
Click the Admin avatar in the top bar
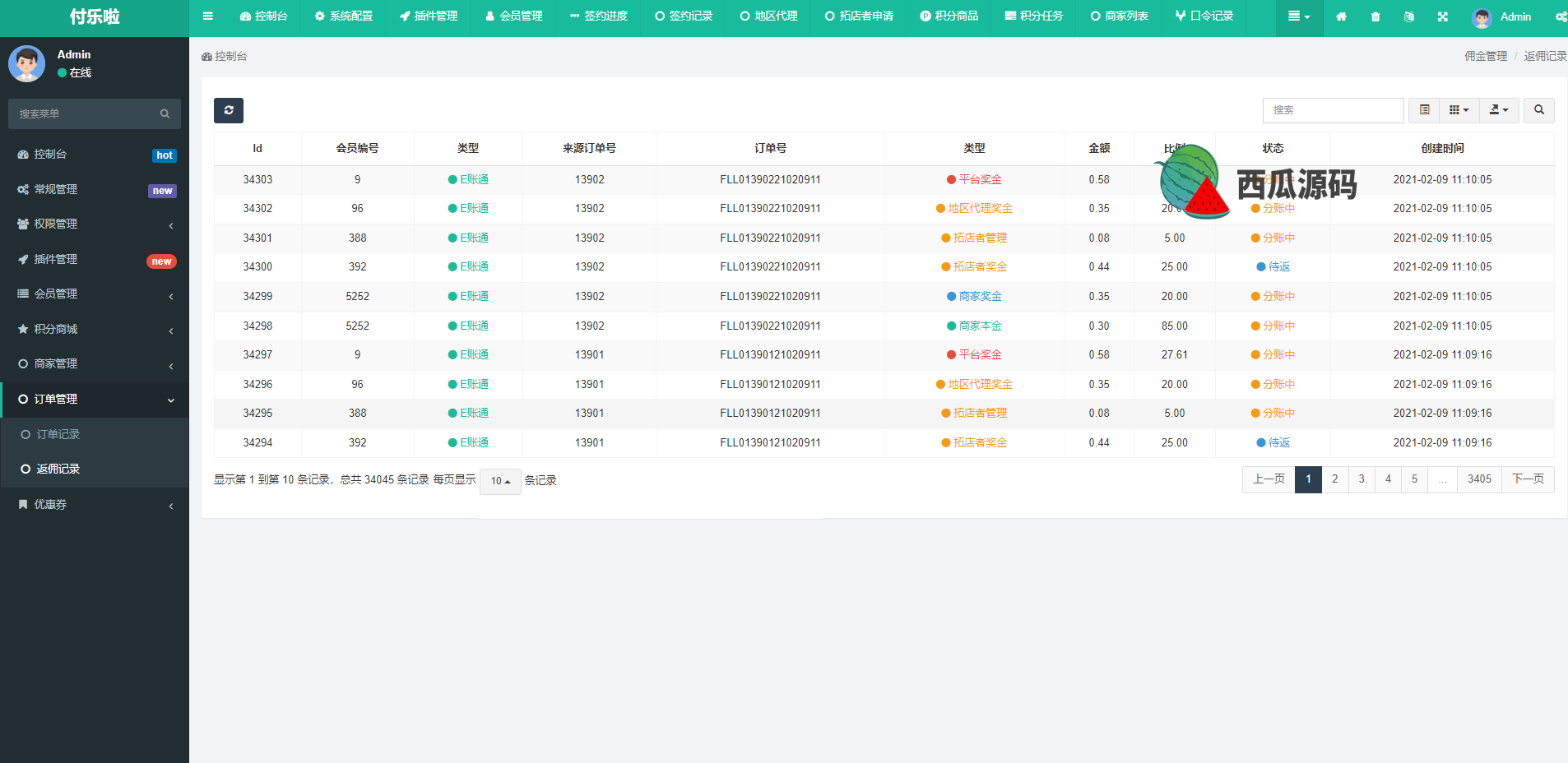tap(1482, 17)
